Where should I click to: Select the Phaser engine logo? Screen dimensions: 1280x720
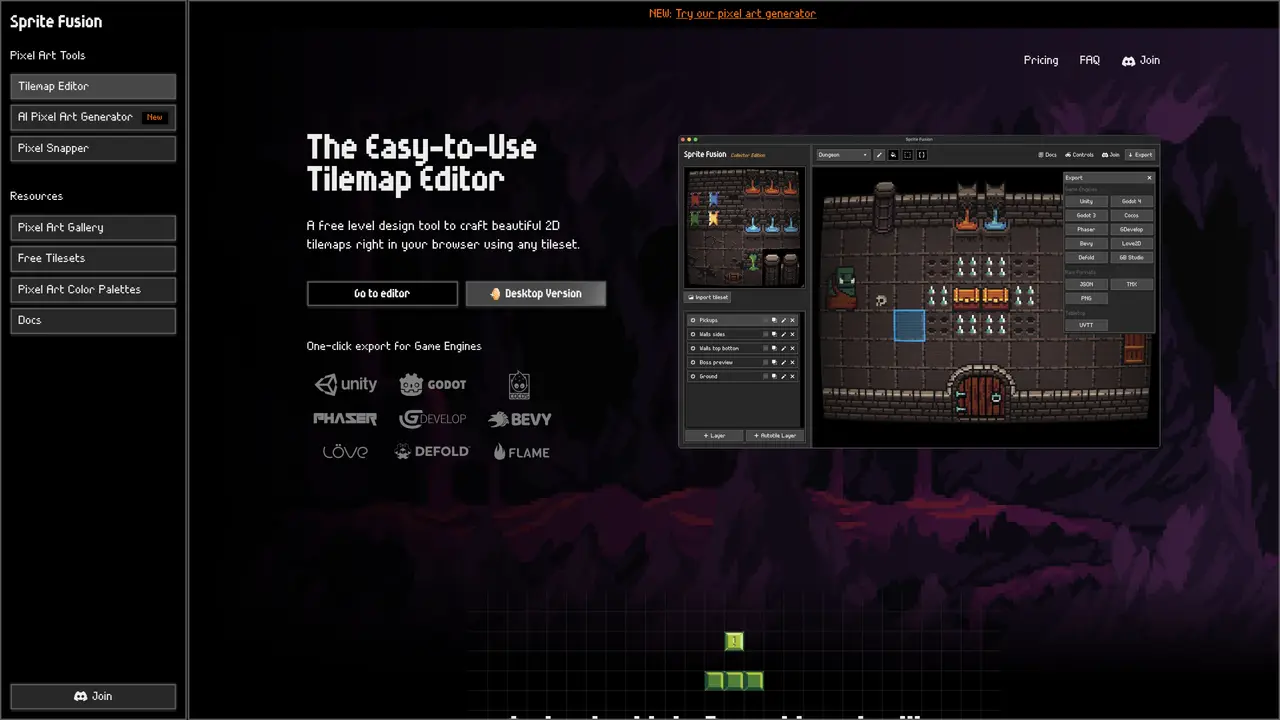pos(345,419)
